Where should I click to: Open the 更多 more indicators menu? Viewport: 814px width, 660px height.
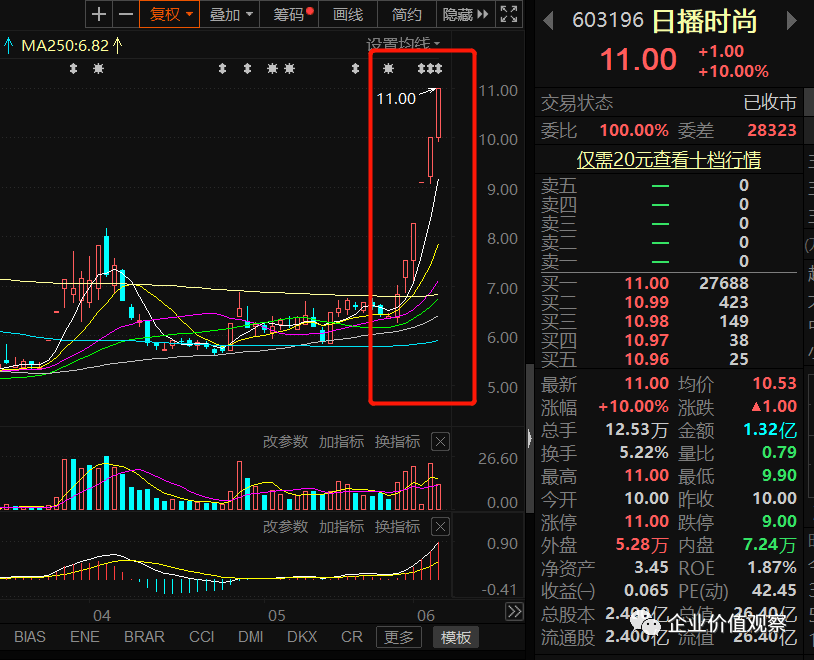398,636
